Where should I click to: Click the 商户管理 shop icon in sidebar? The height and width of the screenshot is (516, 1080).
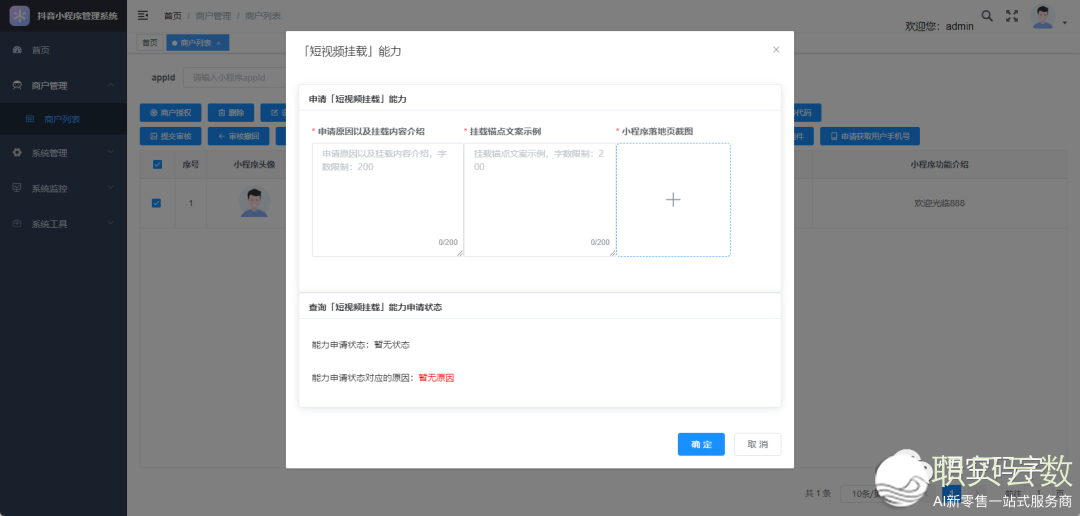(17, 85)
